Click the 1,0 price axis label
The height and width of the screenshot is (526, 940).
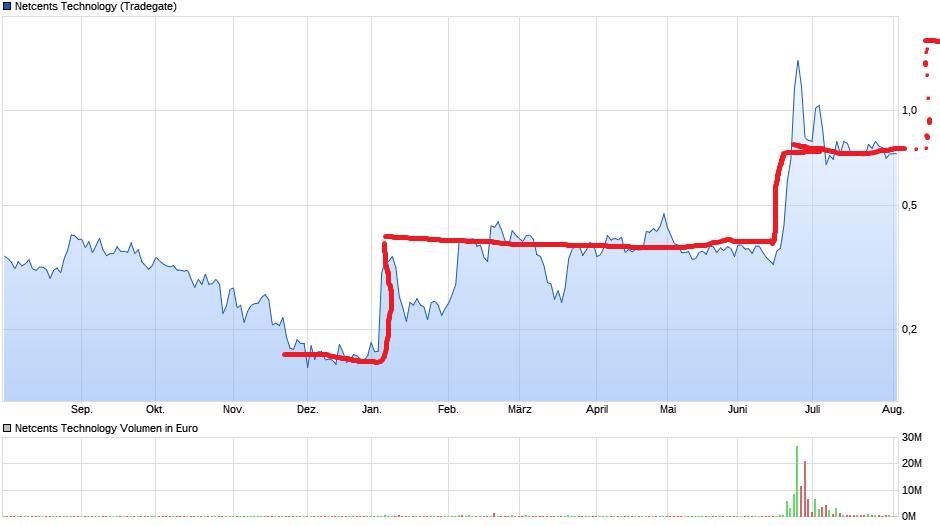[909, 110]
